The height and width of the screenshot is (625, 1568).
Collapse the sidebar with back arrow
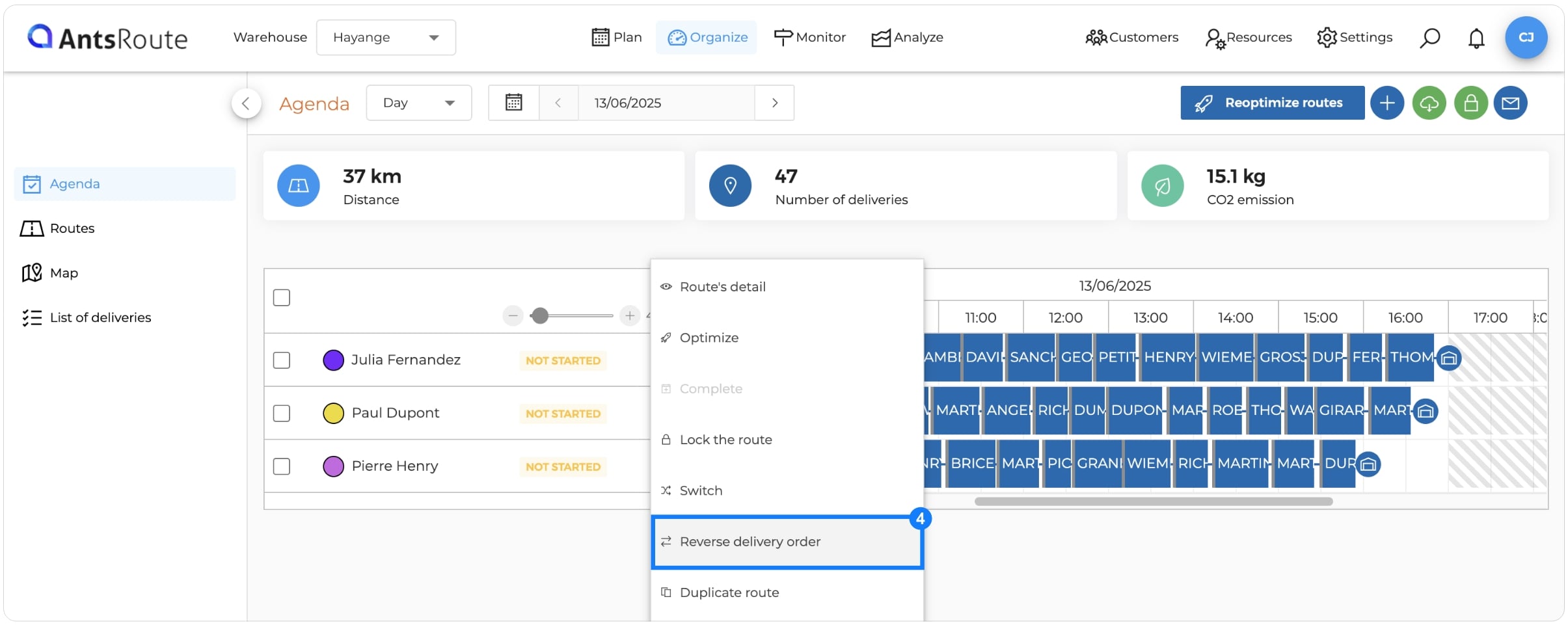(246, 103)
